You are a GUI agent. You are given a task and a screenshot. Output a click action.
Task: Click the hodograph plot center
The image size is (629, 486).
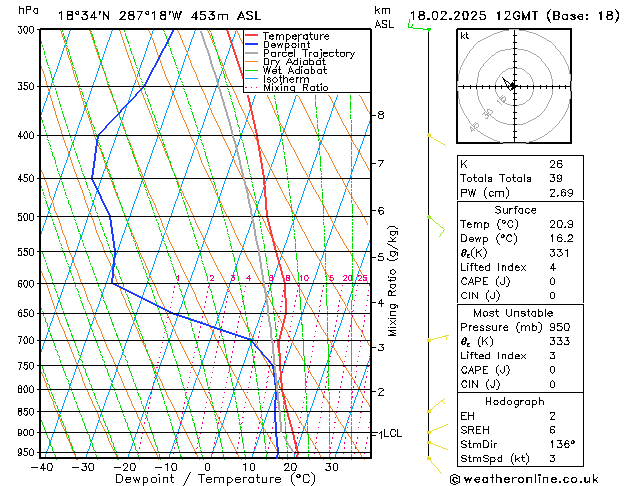coord(514,86)
